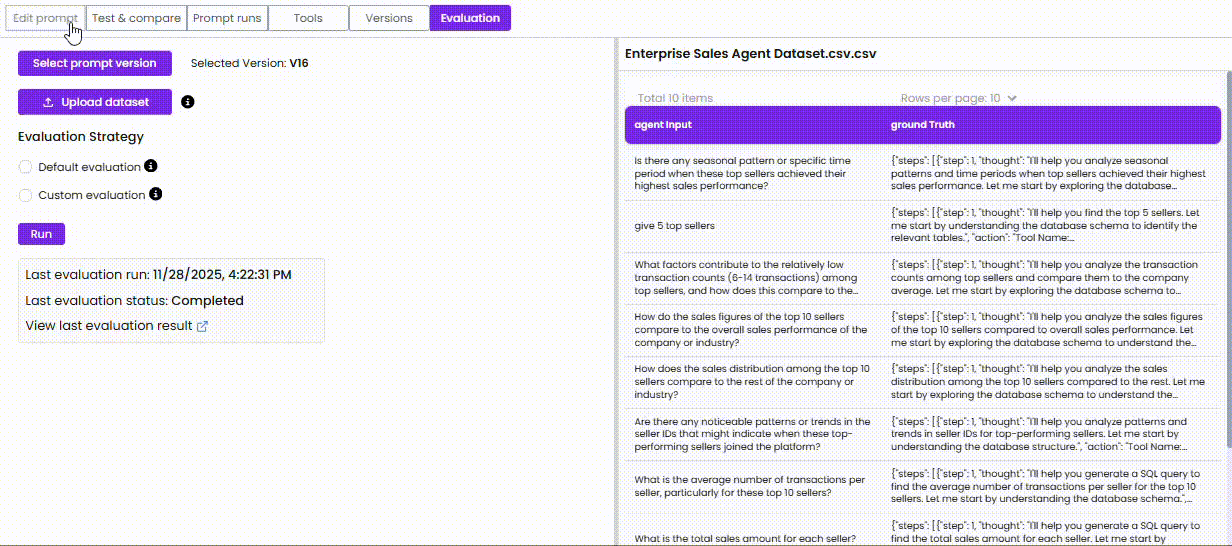Click the ground Truth column header
Image resolution: width=1232 pixels, height=546 pixels.
coord(922,125)
